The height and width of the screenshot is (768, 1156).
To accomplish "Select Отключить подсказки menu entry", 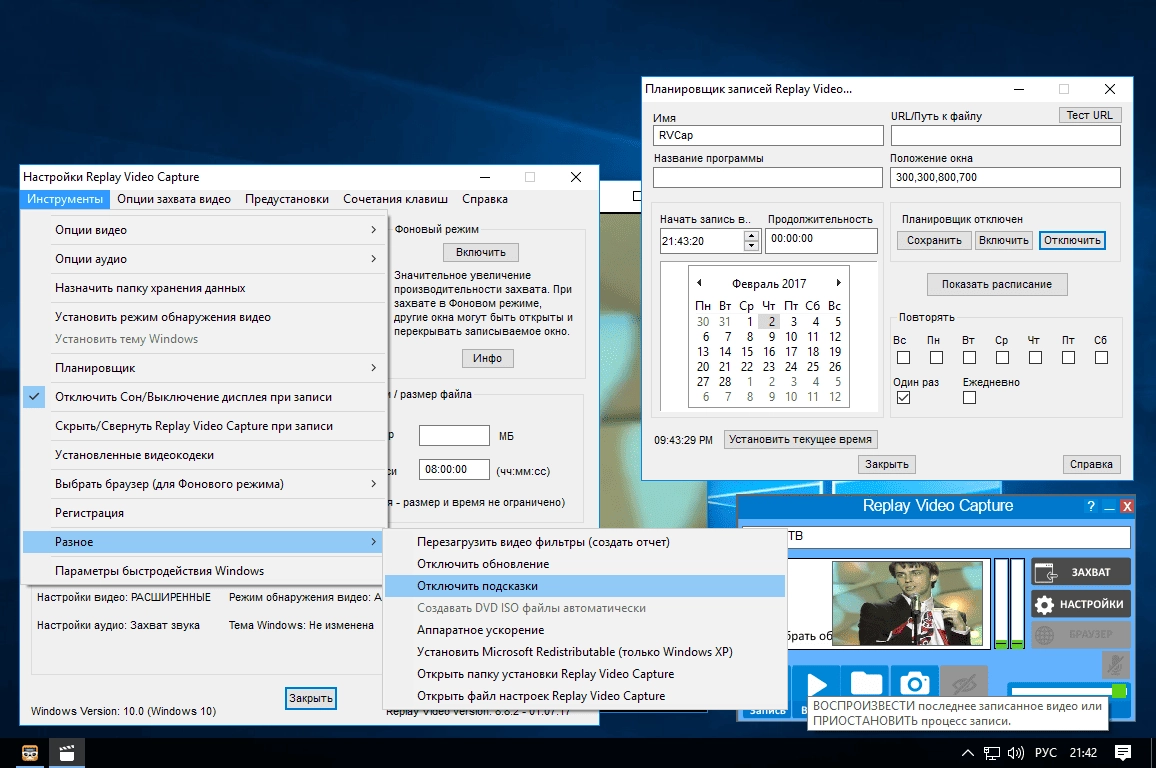I will pyautogui.click(x=585, y=586).
